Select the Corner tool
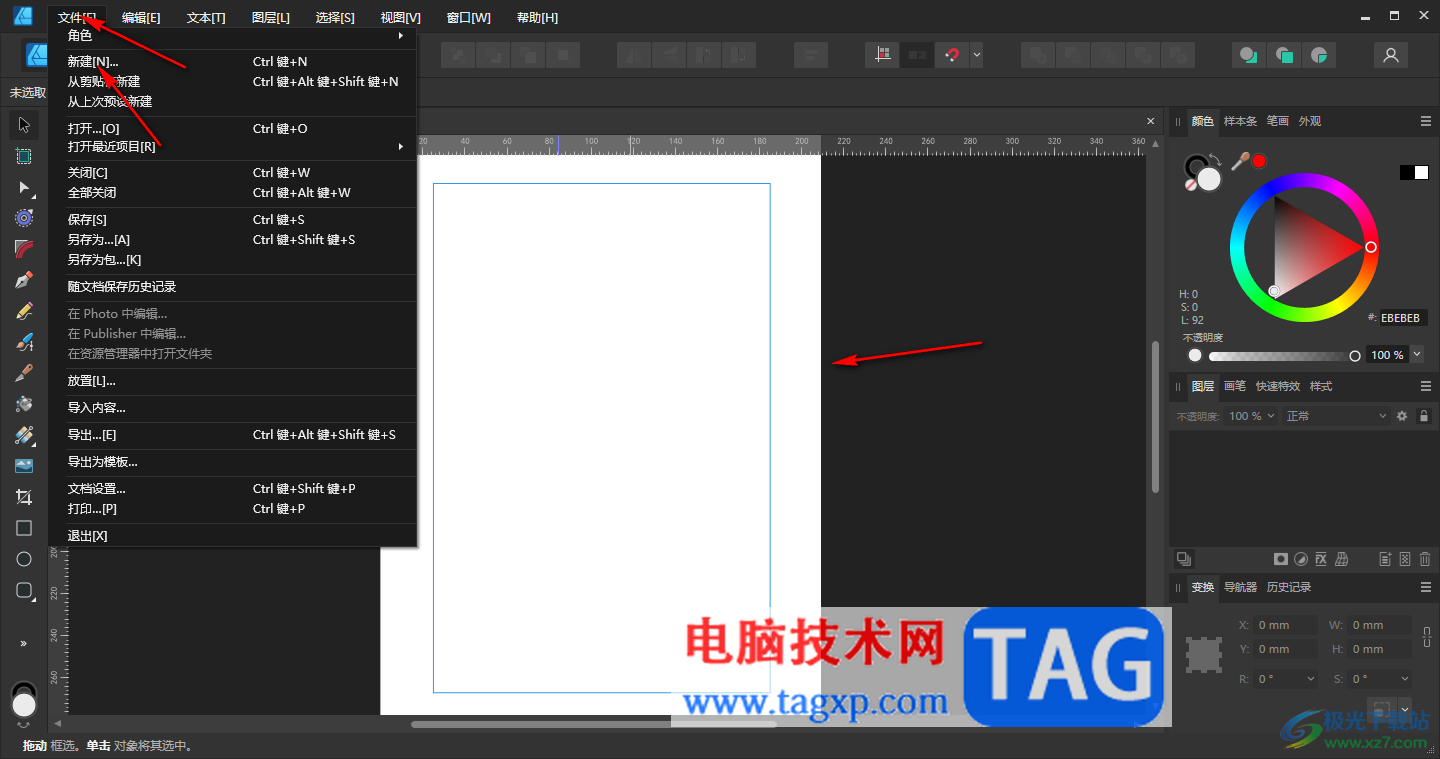This screenshot has height=759, width=1440. [24, 249]
